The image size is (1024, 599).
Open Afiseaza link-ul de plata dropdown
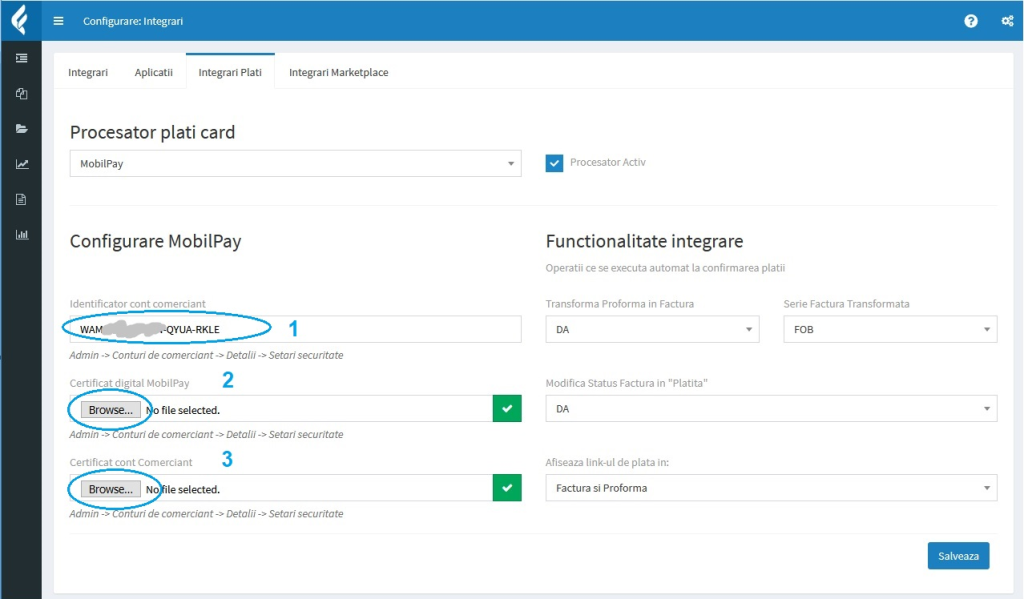[771, 488]
